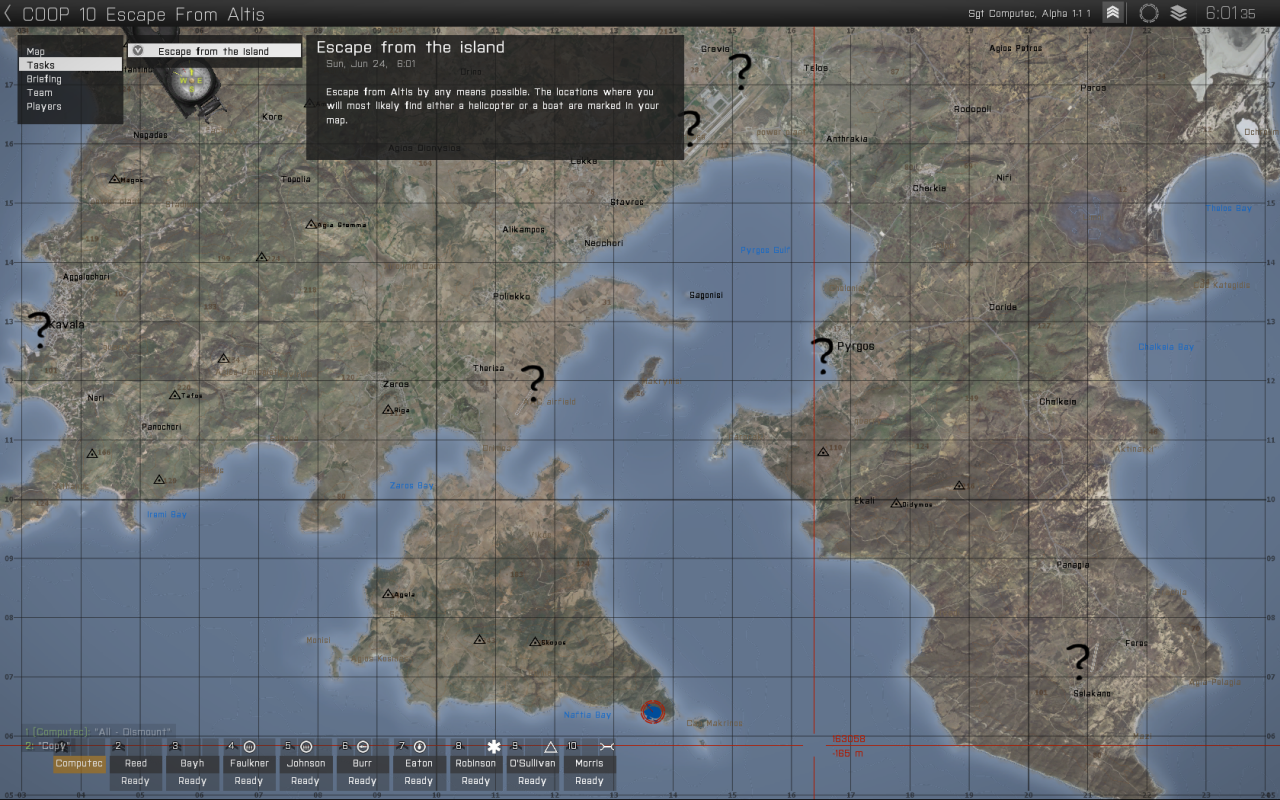Click the question mark marker near Gravia
The width and height of the screenshot is (1280, 800).
(x=740, y=72)
